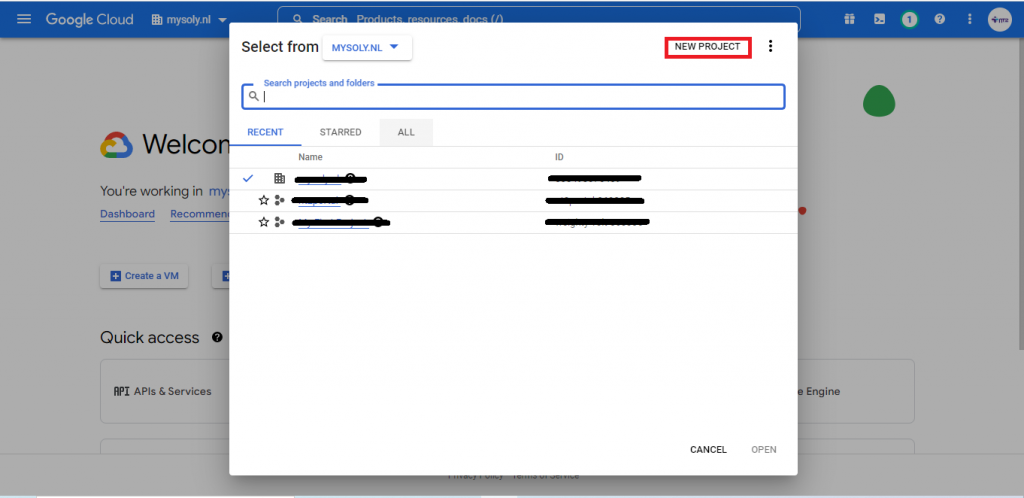Click the ID column header
Screen dimensions: 1024x498
[559, 157]
